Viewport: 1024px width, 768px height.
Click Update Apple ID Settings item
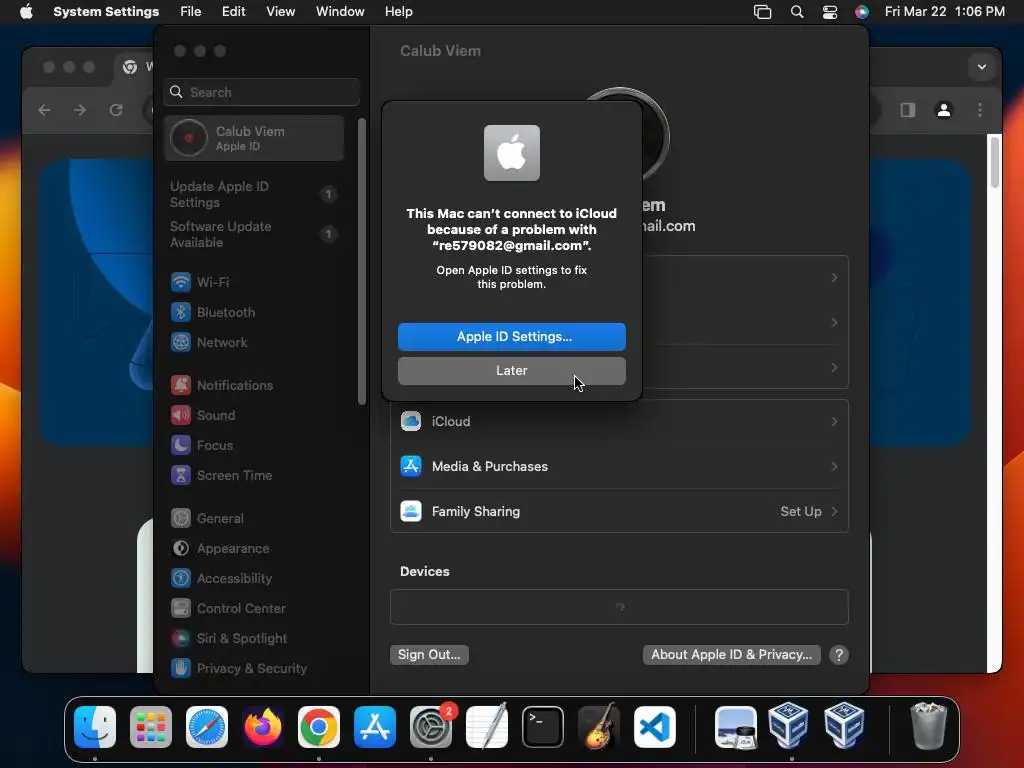coord(255,194)
